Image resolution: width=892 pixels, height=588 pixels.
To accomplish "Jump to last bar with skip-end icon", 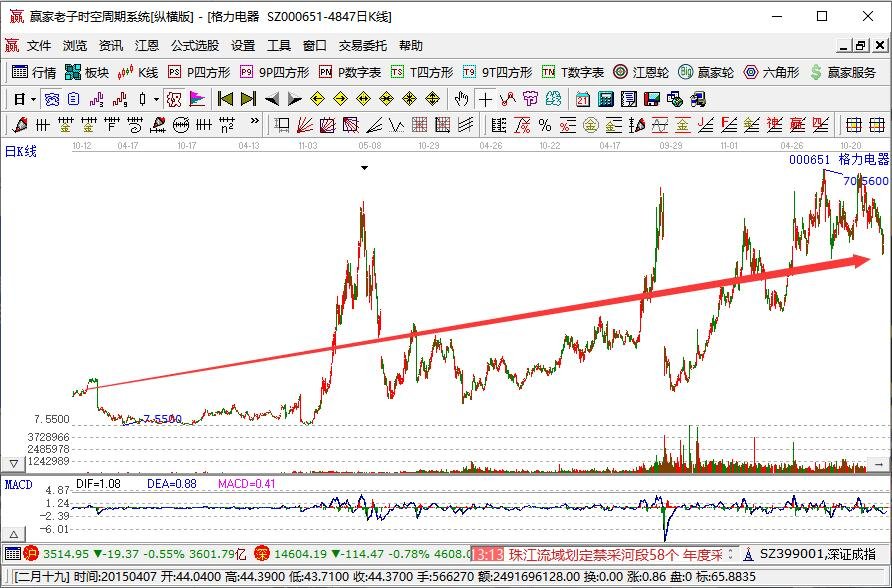I will [249, 100].
